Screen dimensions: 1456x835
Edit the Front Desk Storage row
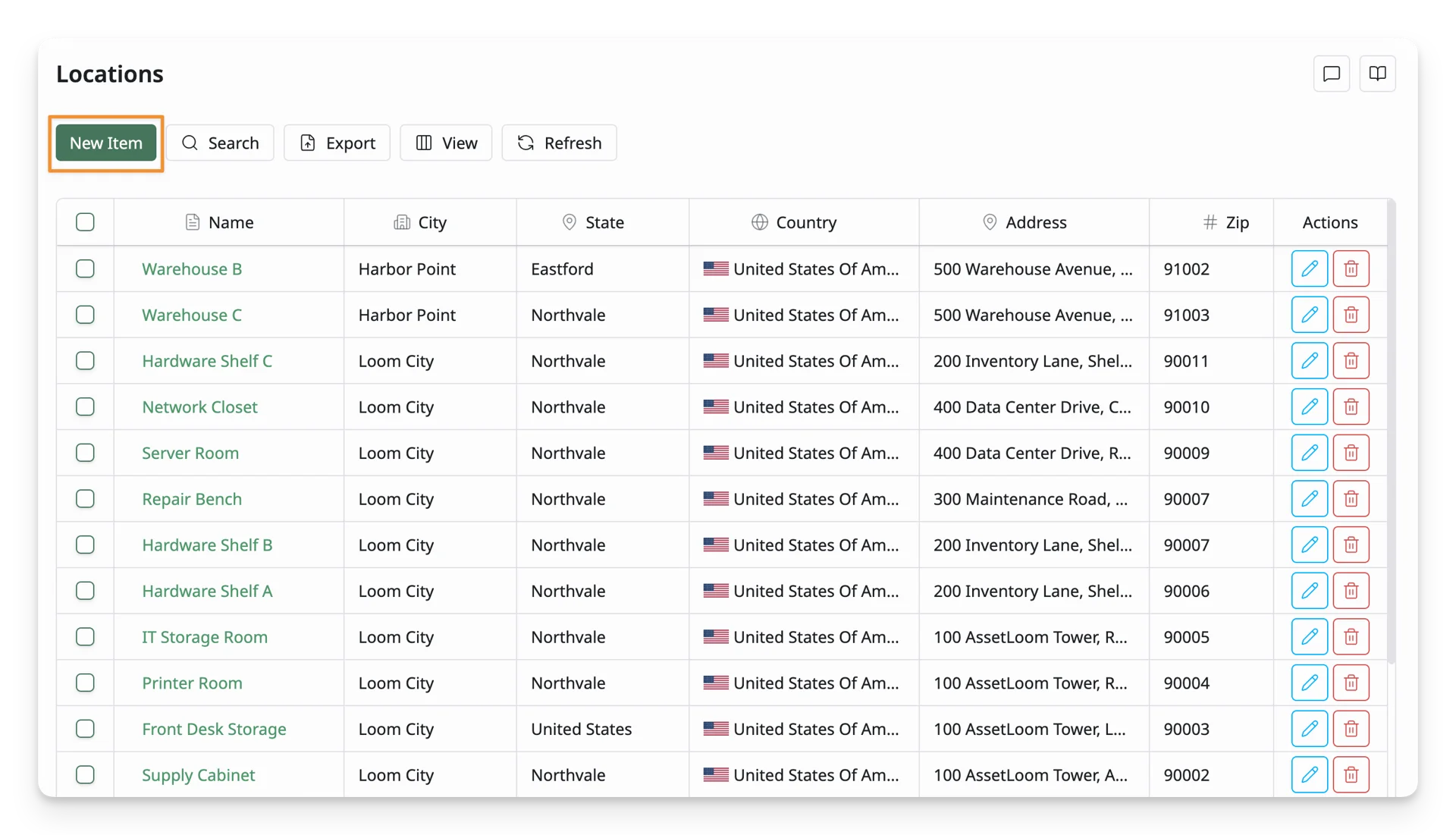(1309, 729)
